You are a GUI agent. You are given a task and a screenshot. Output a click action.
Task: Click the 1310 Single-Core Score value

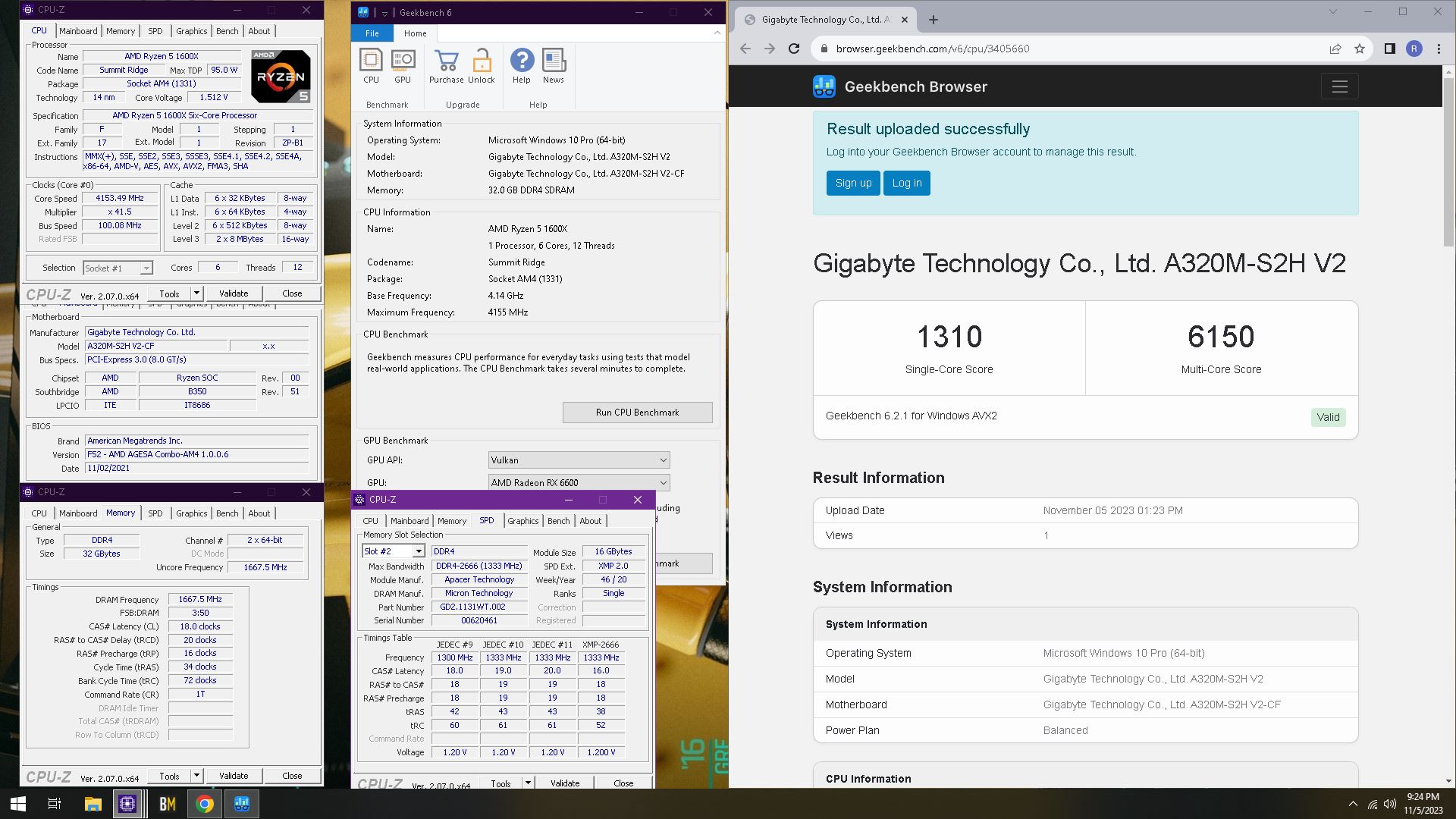tap(949, 337)
